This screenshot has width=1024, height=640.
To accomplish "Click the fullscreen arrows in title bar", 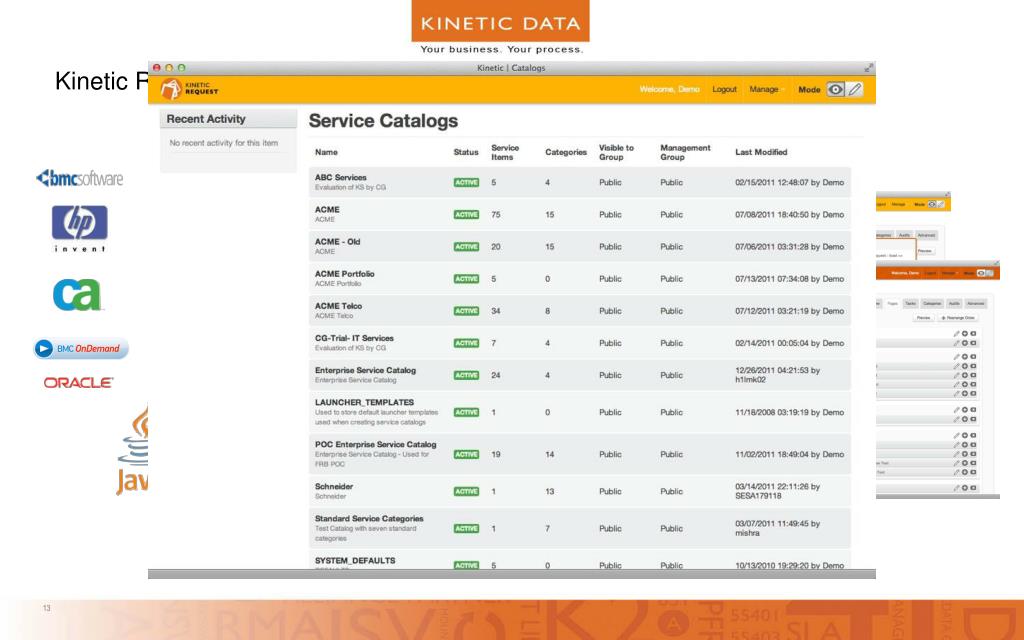I will tap(869, 68).
